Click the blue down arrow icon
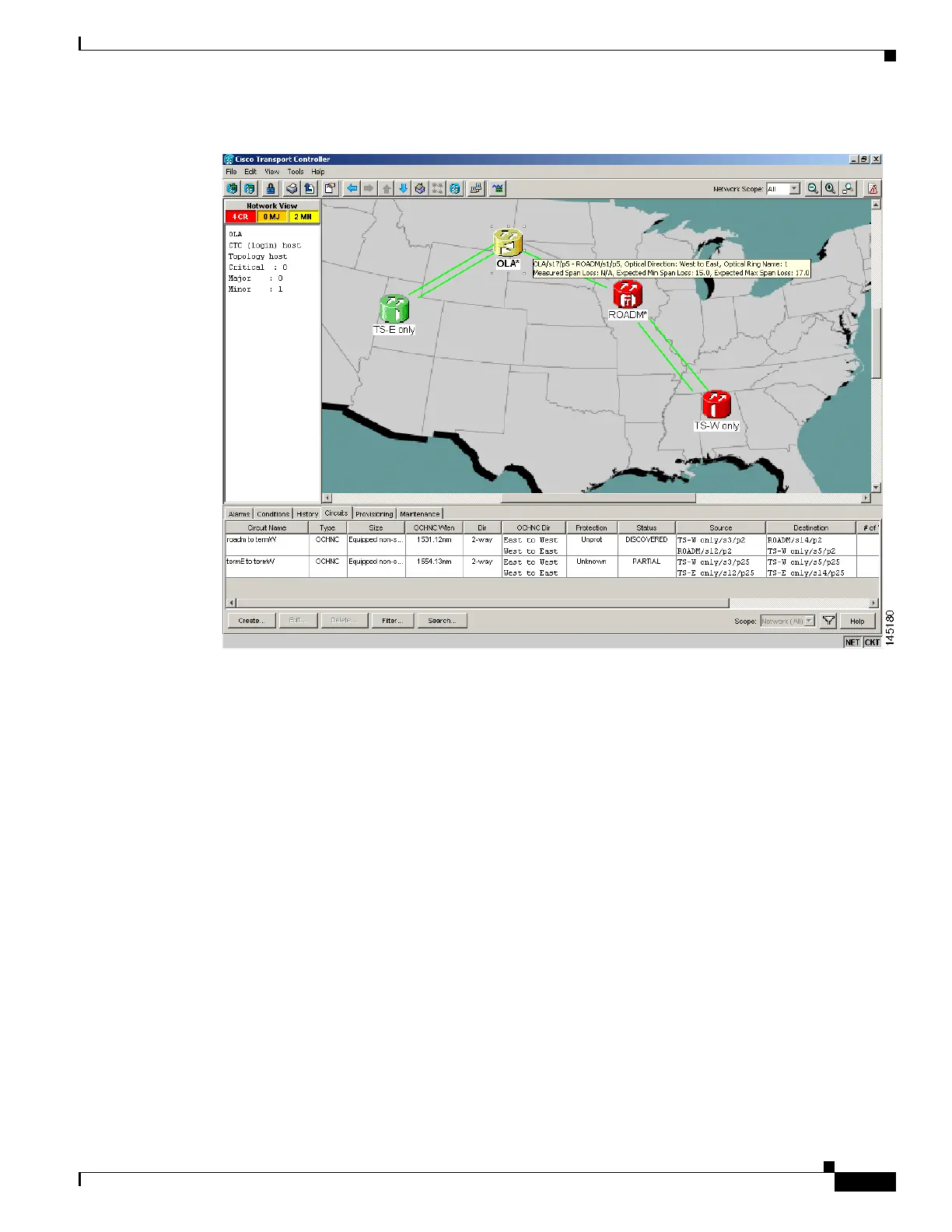952x1232 pixels. click(x=403, y=188)
